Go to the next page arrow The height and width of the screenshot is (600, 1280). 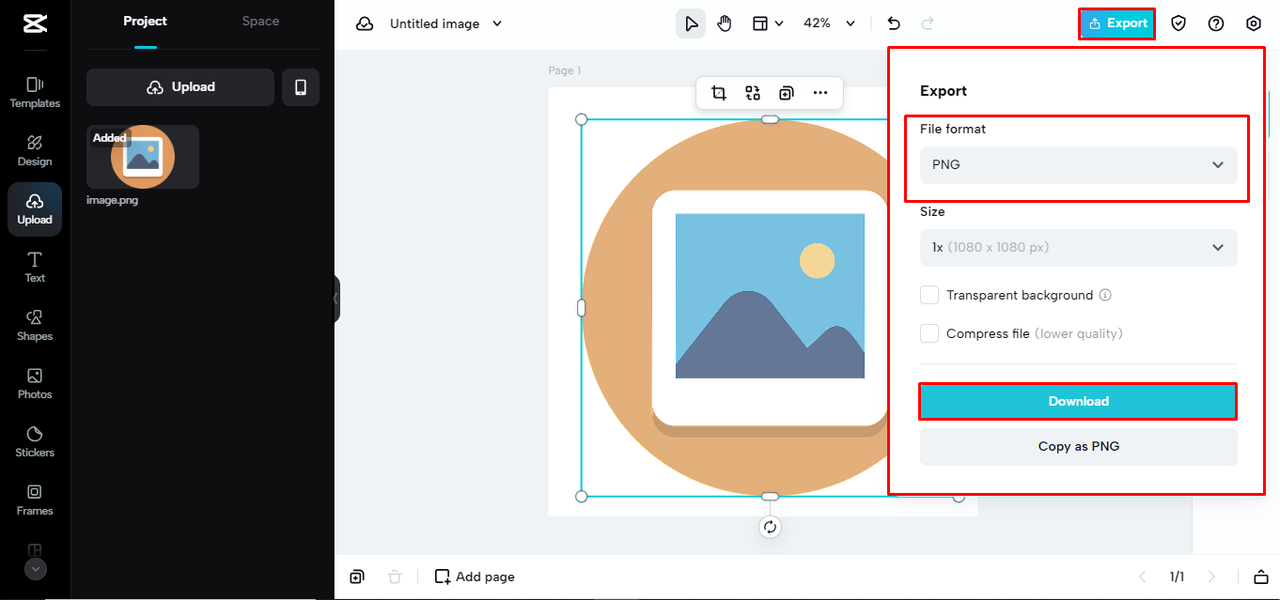[x=1212, y=577]
